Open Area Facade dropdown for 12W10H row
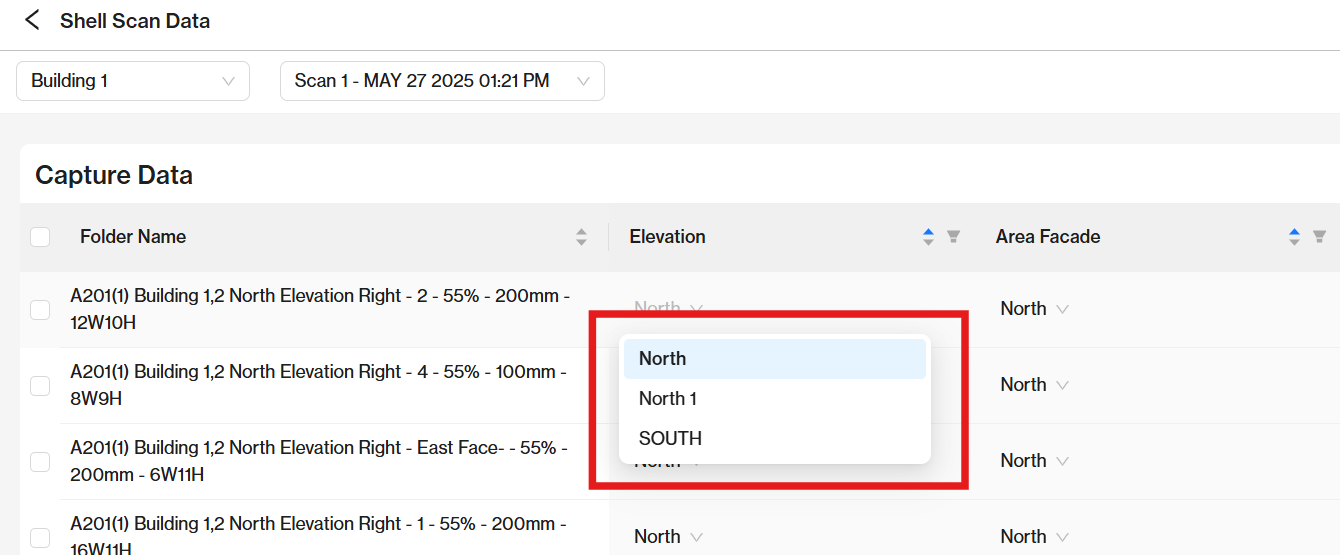This screenshot has height=555, width=1340. (1034, 309)
